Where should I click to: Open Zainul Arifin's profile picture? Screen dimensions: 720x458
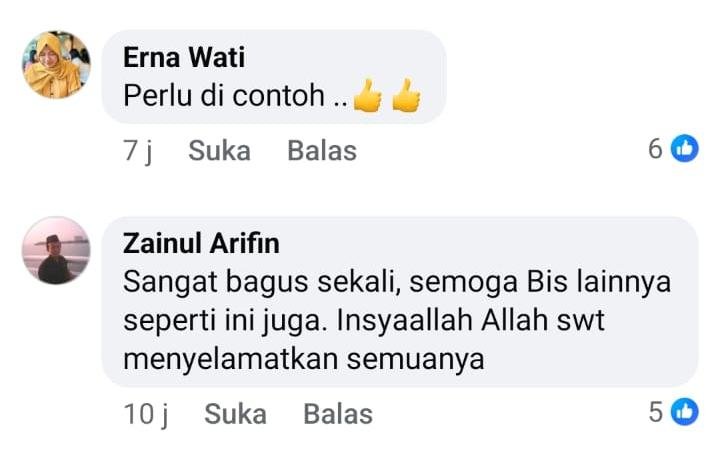click(56, 250)
